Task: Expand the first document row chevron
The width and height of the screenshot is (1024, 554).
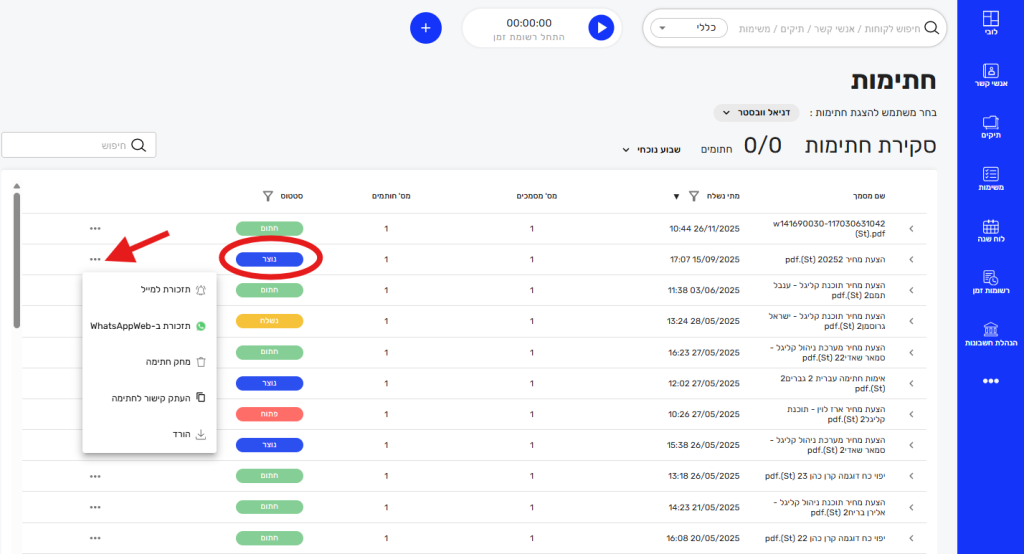Action: click(x=911, y=229)
